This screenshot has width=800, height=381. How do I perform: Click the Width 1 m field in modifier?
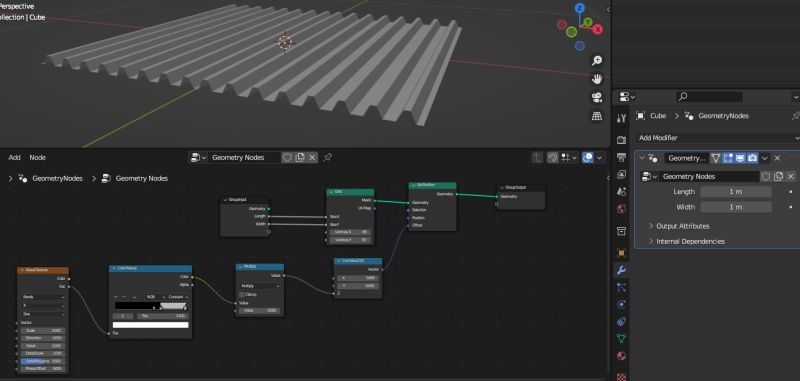point(736,207)
